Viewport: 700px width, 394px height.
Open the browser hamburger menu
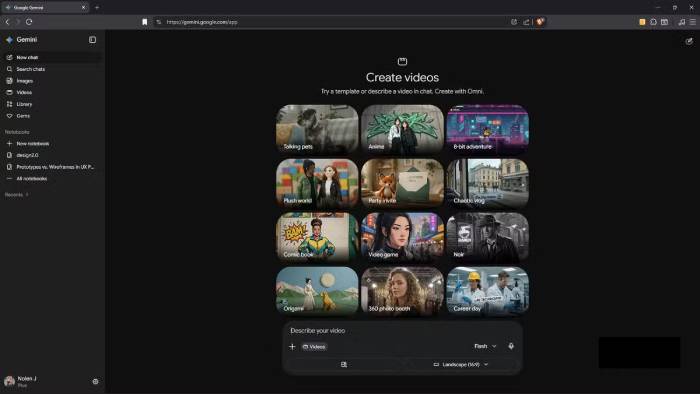tap(693, 22)
